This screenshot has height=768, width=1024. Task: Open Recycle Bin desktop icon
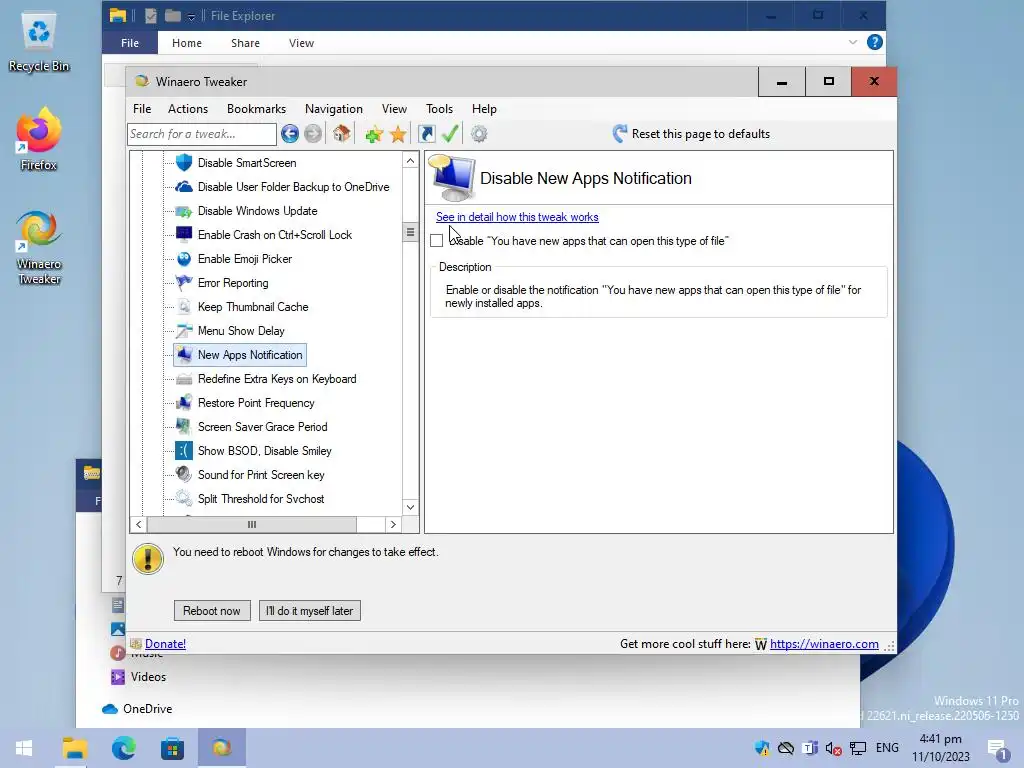pos(39,41)
